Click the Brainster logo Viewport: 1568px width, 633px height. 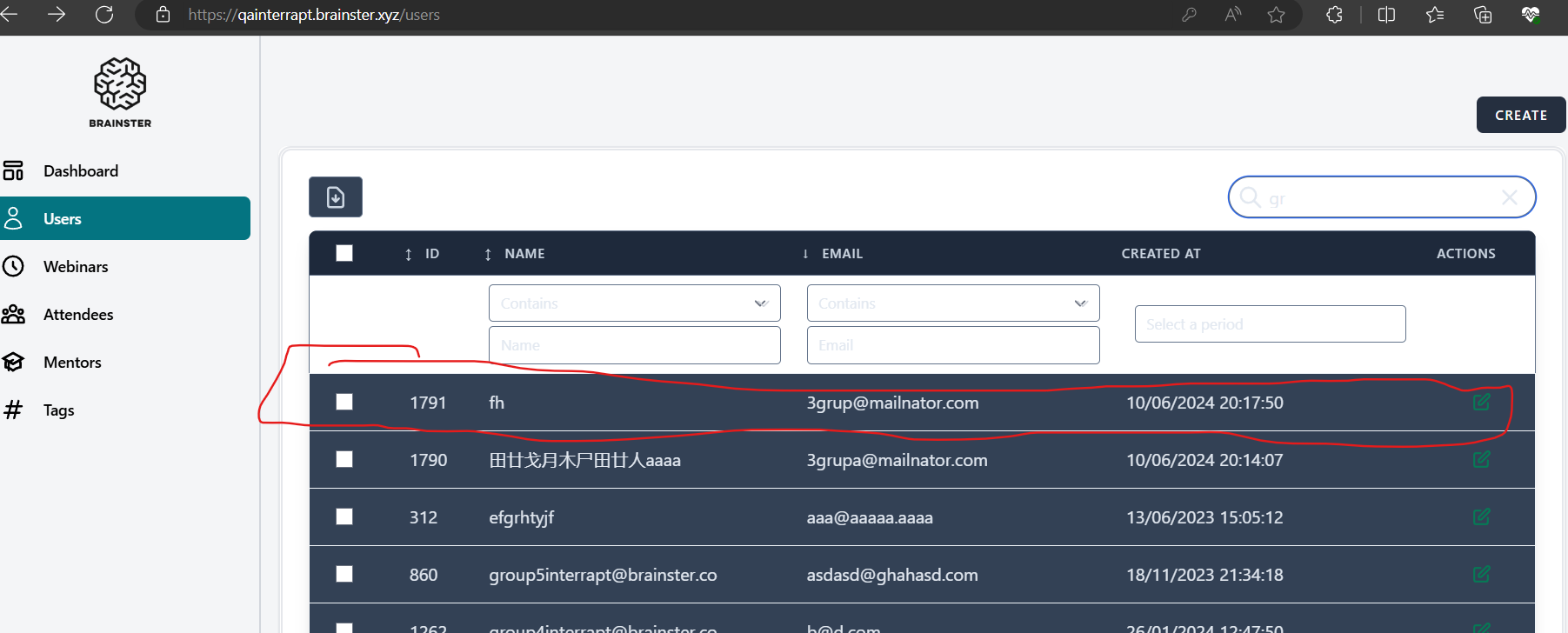pos(120,92)
